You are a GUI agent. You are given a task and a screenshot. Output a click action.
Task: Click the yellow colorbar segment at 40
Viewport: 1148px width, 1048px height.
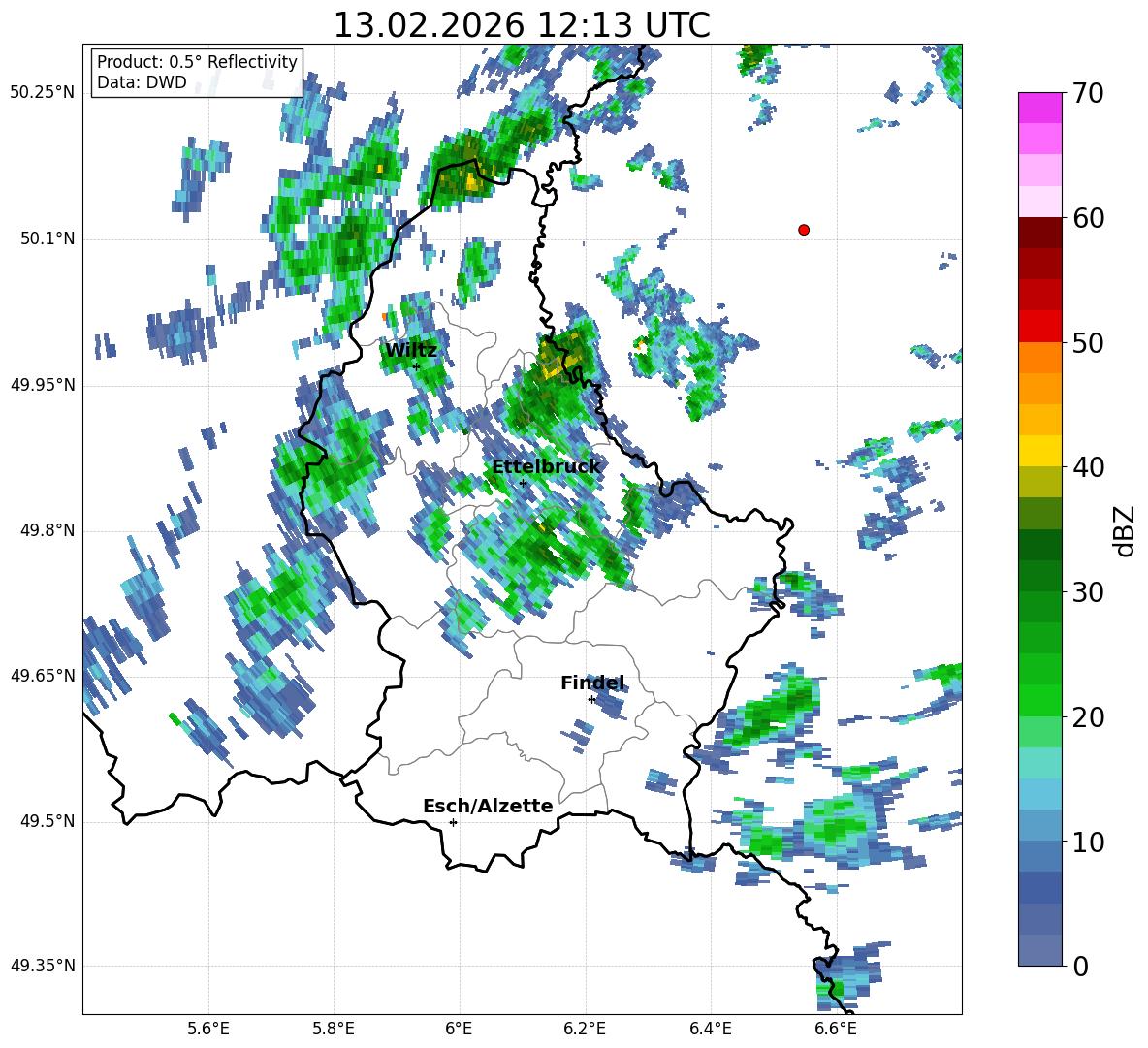[1040, 451]
